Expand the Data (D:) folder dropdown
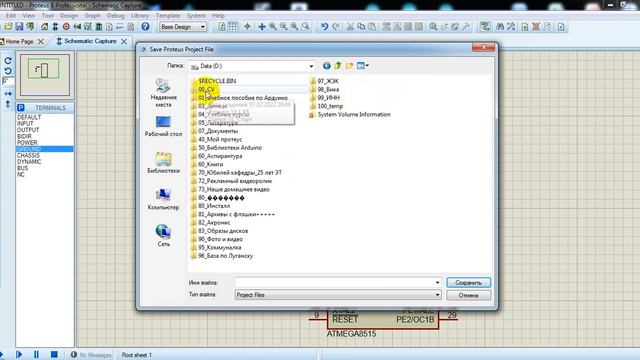Image resolution: width=640 pixels, height=360 pixels. click(311, 66)
